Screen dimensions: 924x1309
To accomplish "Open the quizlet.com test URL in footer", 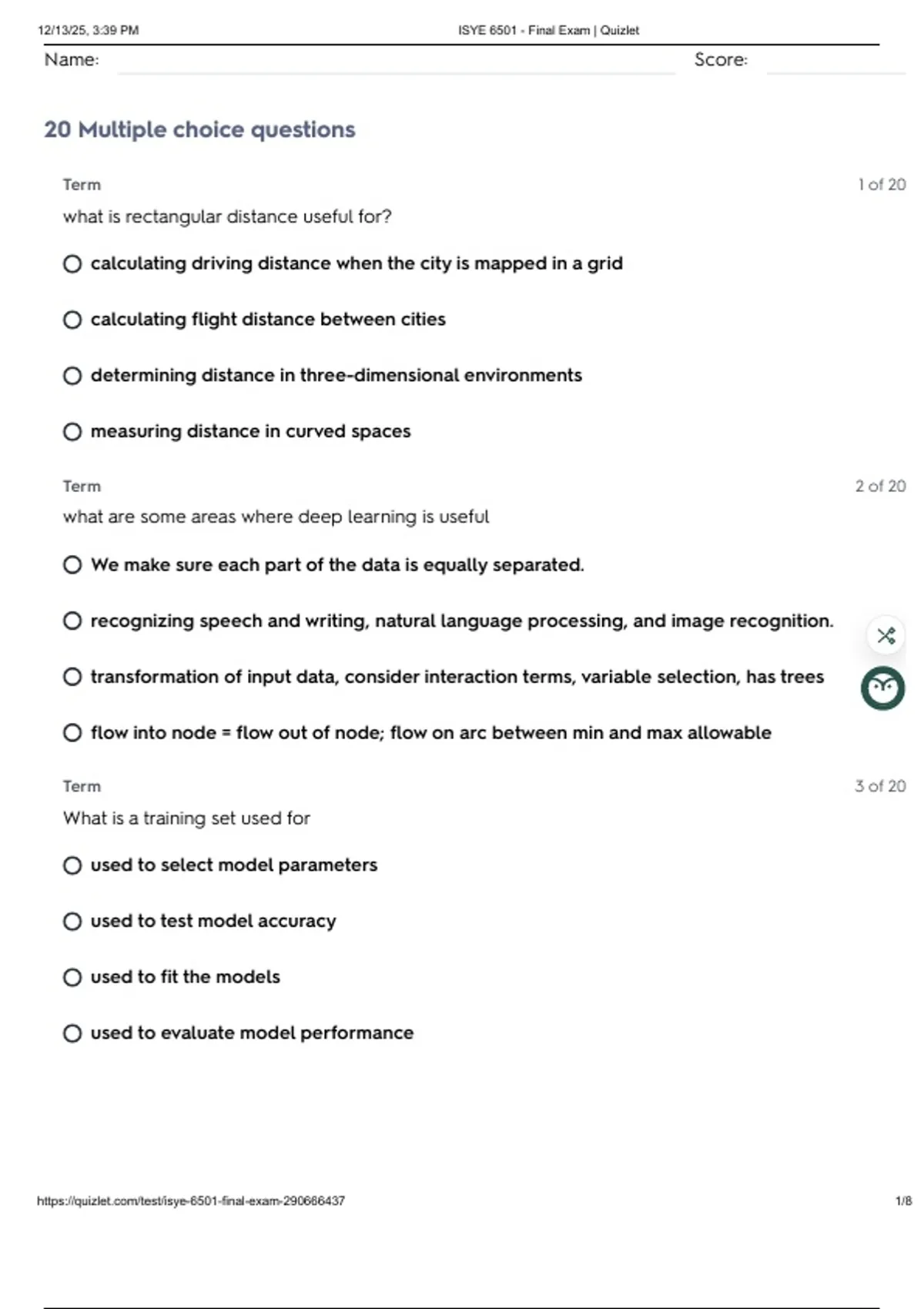I will 191,1200.
